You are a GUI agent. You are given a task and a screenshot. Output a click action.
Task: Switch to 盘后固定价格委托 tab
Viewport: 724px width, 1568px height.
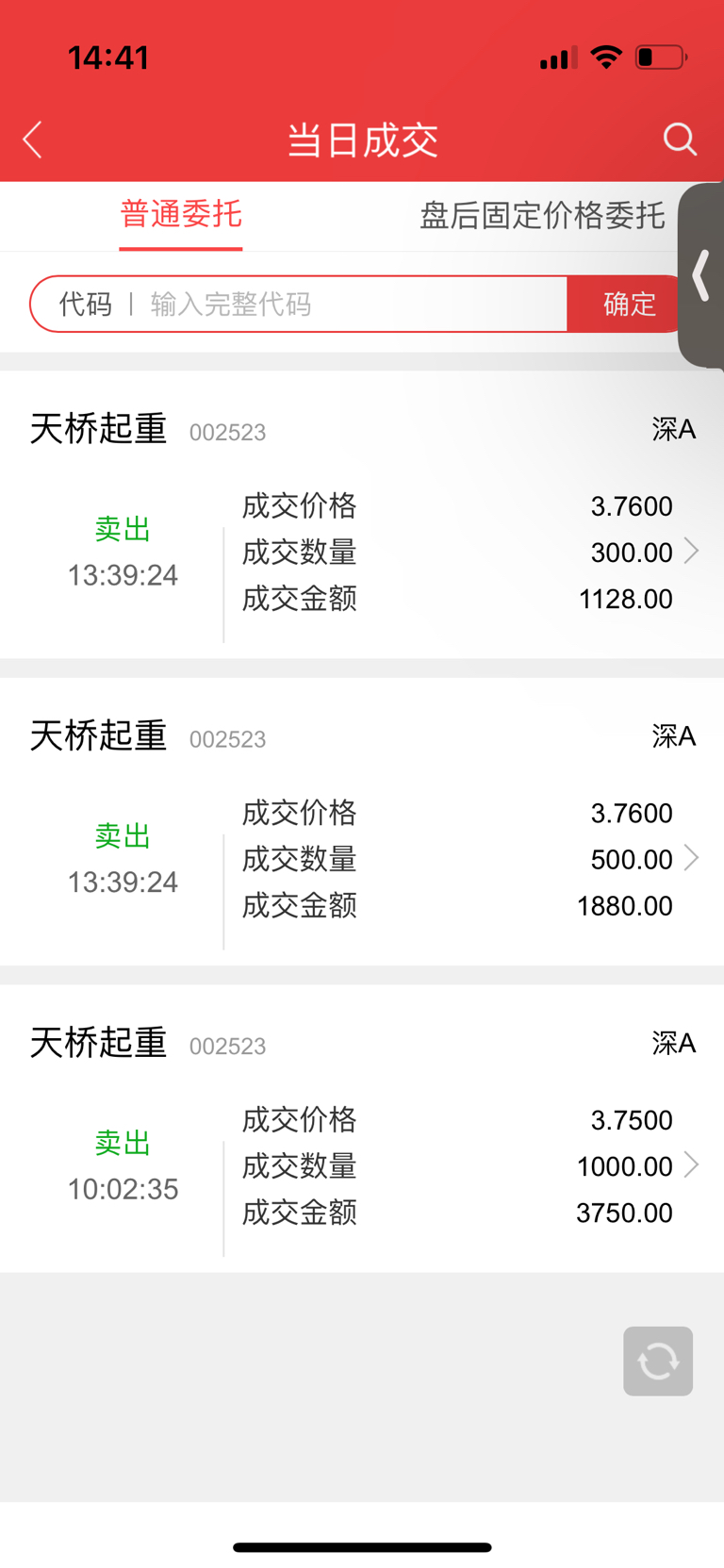[542, 215]
